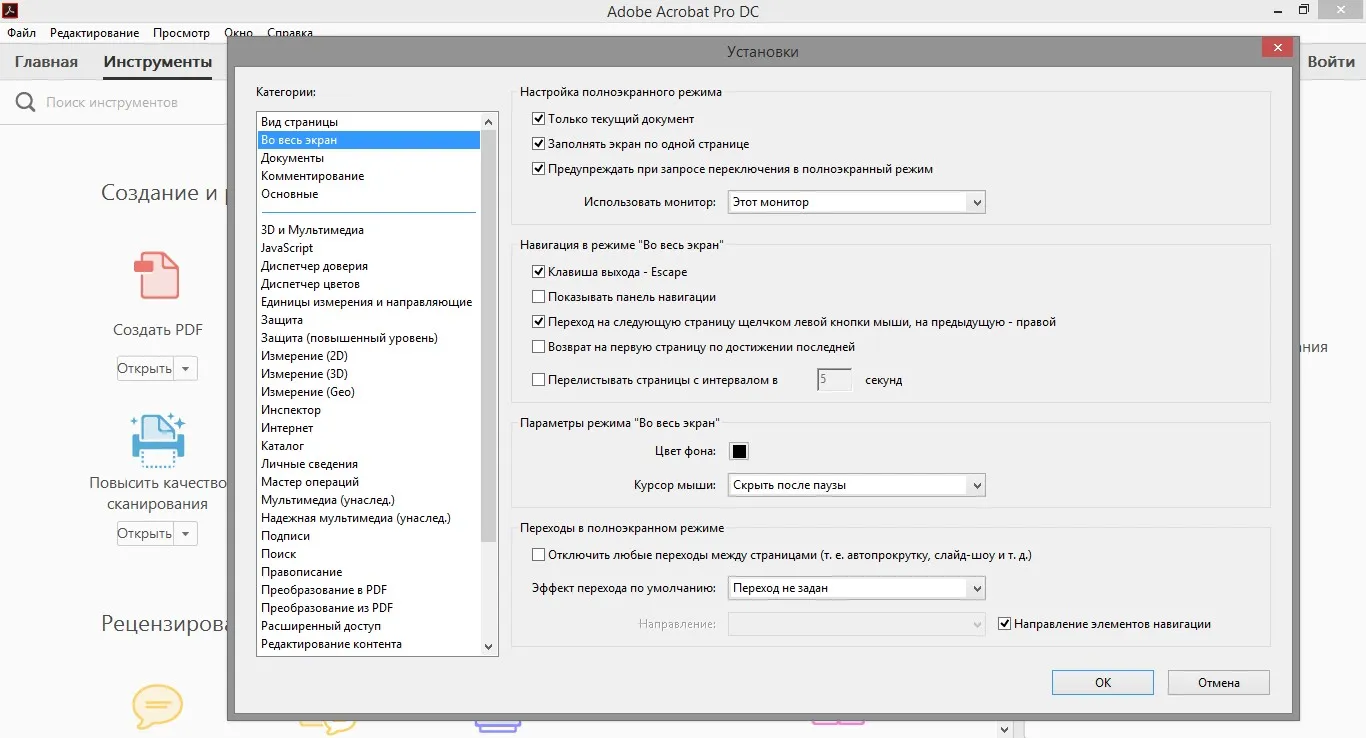Screen dimensions: 1366x738
Task: Click the page interval seconds input field
Action: [x=835, y=380]
